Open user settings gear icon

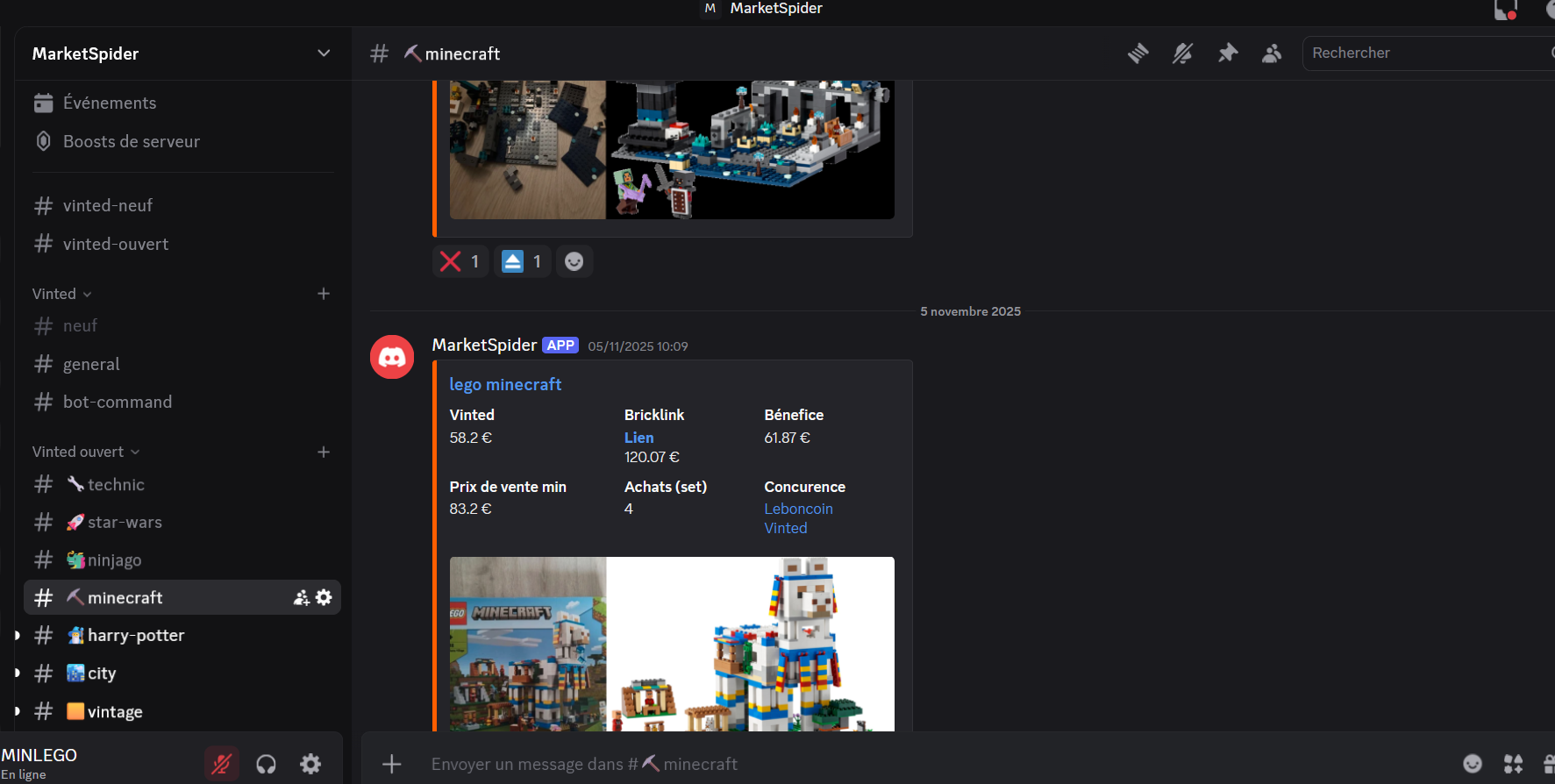tap(310, 764)
